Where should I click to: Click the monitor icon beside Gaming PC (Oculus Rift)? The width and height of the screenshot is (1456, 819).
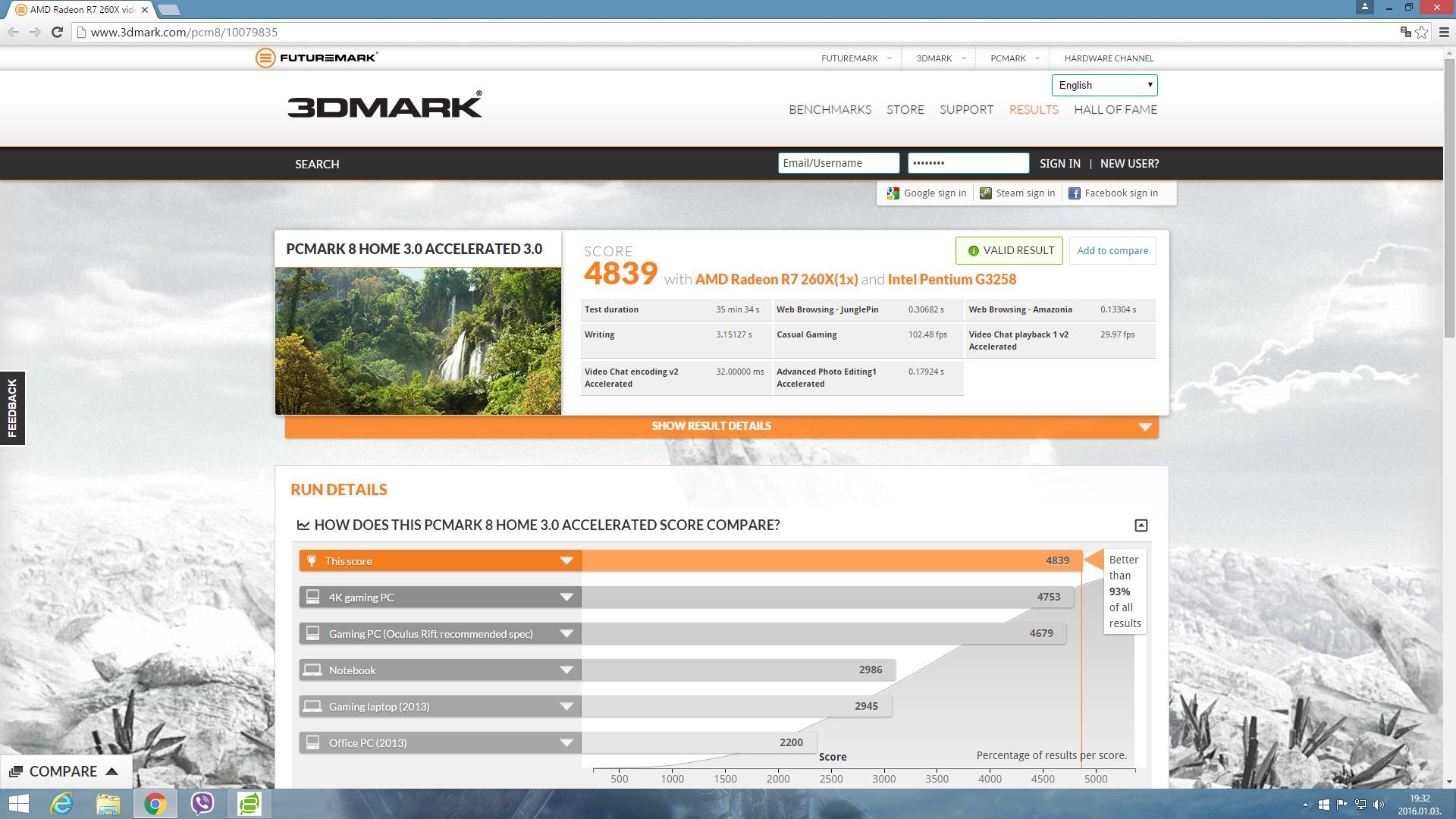pos(312,634)
